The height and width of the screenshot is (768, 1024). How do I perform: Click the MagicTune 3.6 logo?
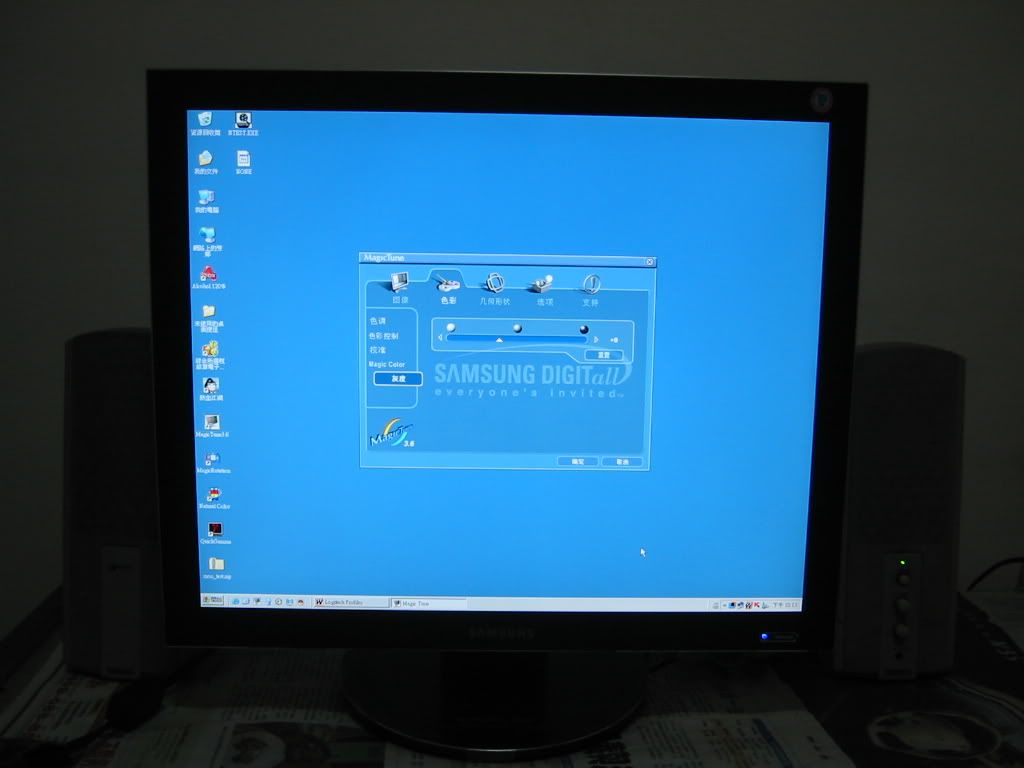391,433
